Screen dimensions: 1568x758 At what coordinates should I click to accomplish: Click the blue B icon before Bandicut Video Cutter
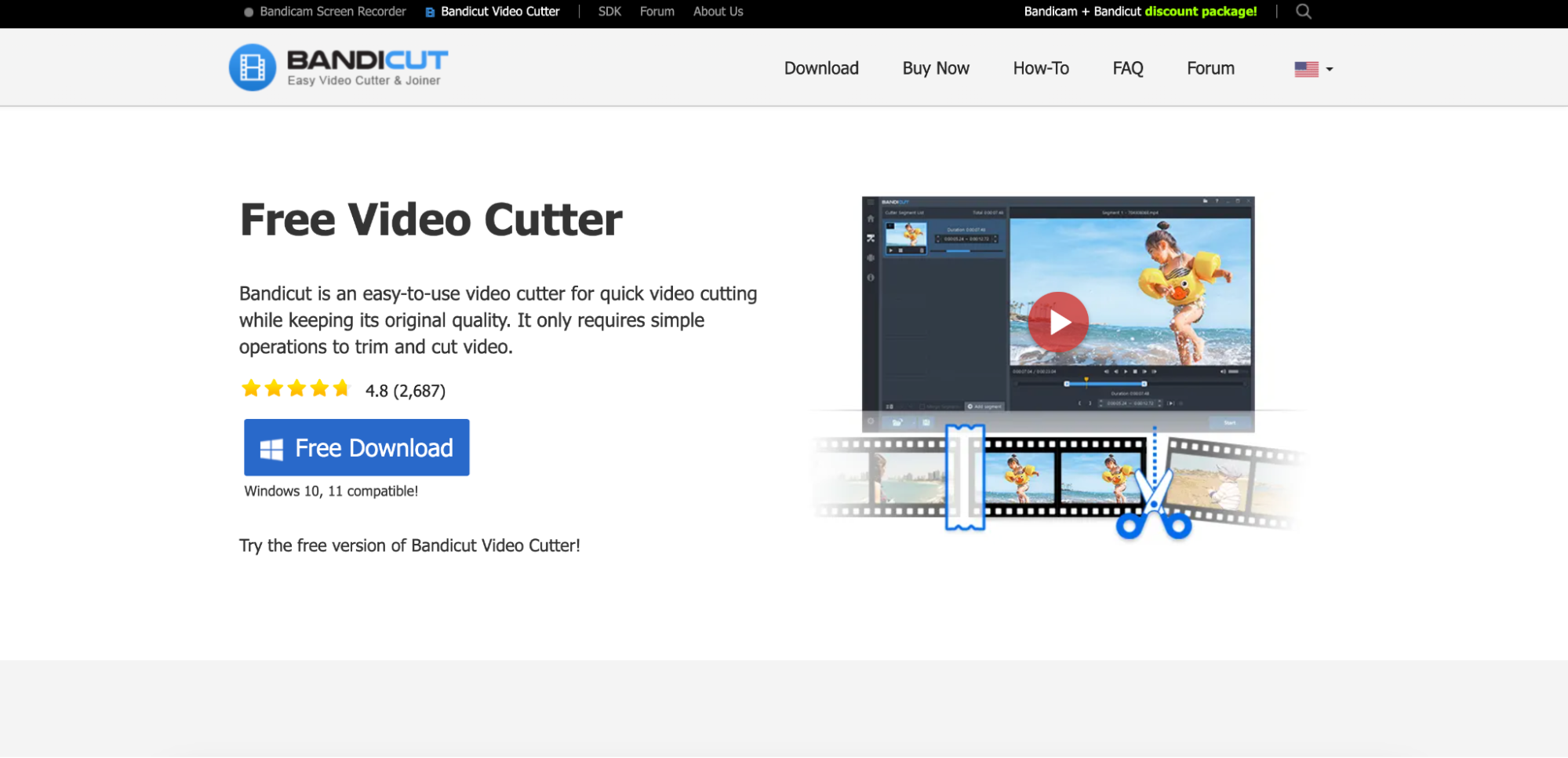pyautogui.click(x=430, y=13)
